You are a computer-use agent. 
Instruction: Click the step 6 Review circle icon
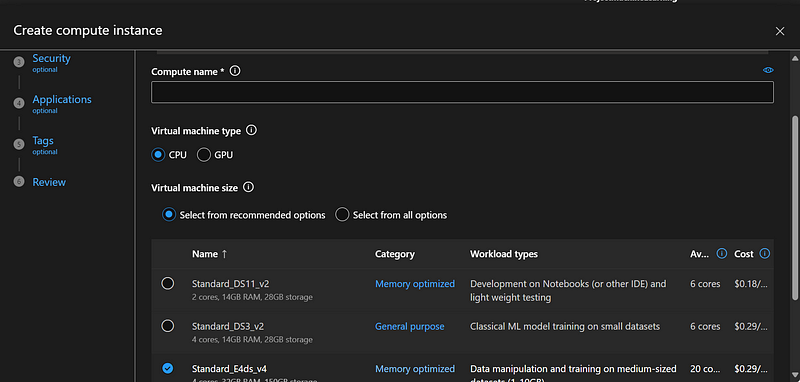(x=19, y=182)
